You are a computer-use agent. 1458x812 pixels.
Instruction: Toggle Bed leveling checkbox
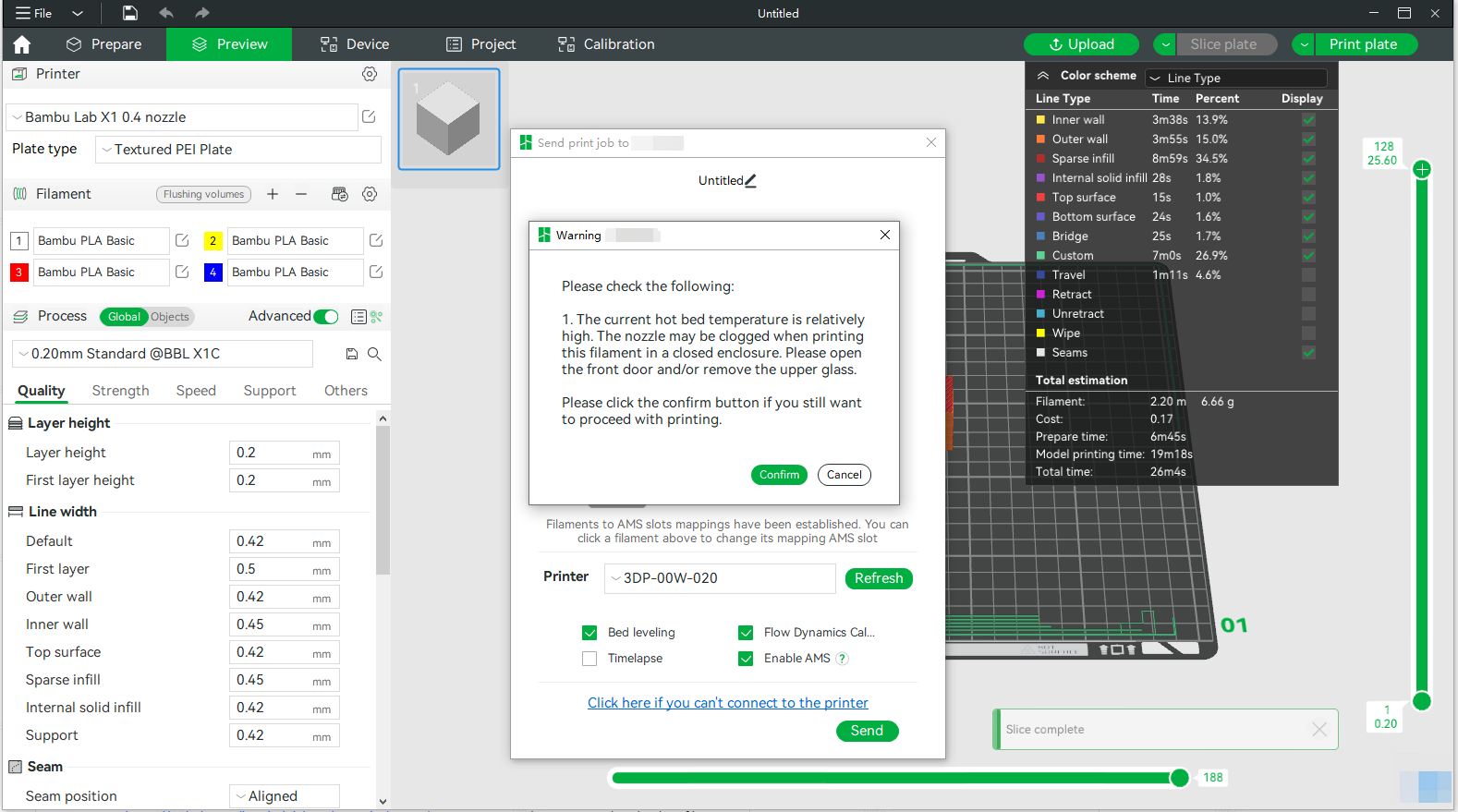[589, 633]
